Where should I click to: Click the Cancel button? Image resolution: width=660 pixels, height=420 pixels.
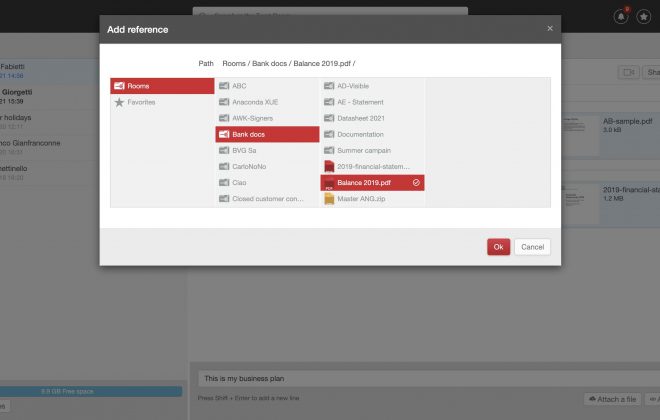point(532,246)
